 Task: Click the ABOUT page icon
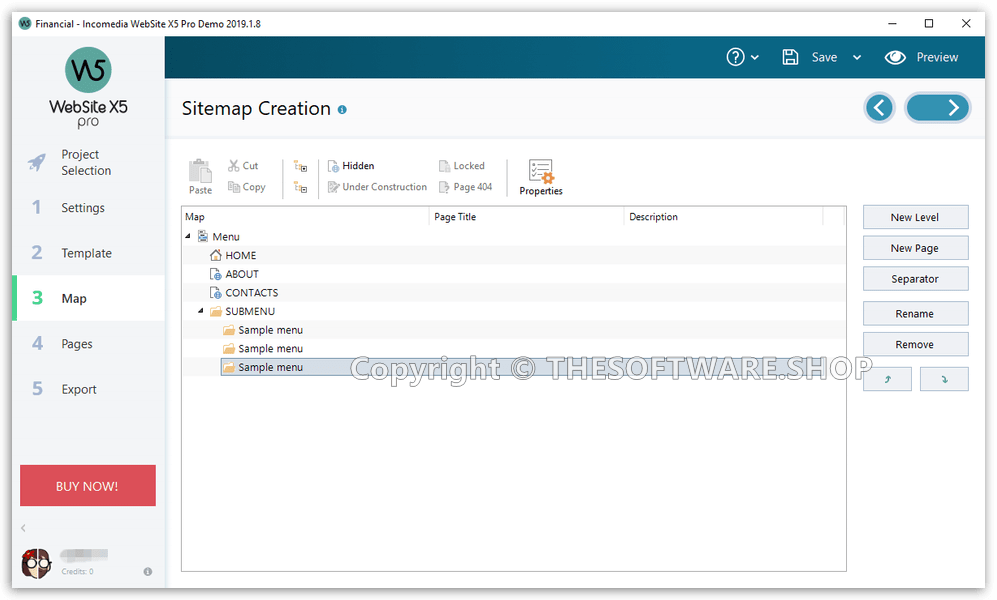tap(216, 274)
